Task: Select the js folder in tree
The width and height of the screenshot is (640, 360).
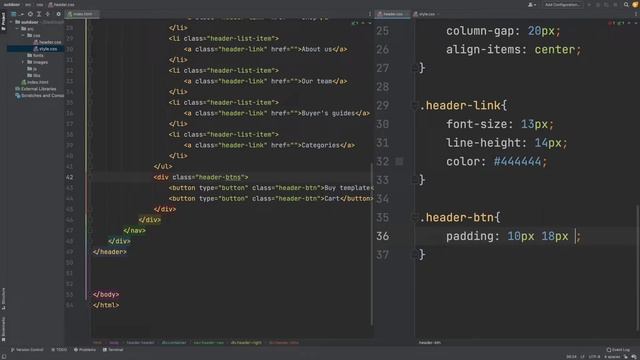Action: click(x=32, y=69)
